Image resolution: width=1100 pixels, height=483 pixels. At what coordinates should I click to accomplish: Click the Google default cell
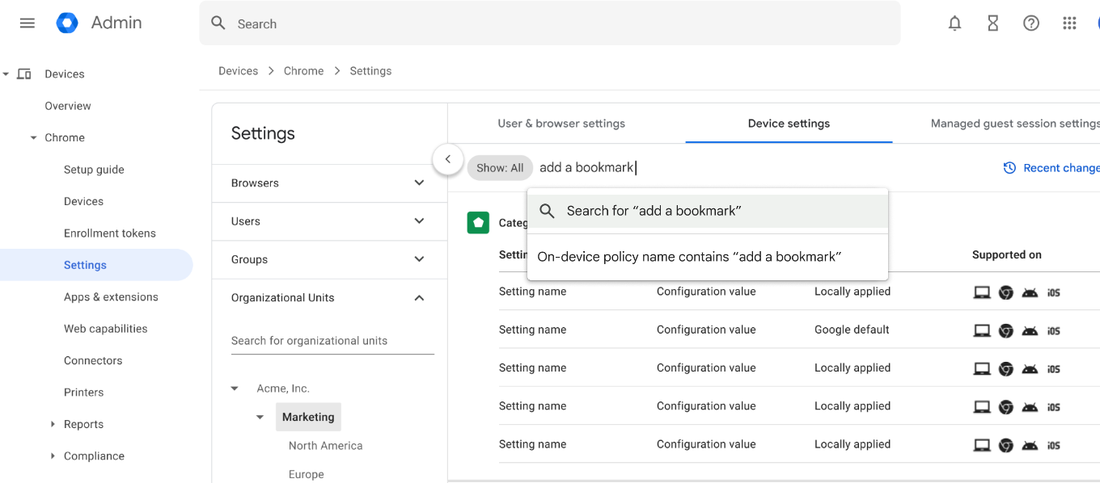pyautogui.click(x=852, y=330)
